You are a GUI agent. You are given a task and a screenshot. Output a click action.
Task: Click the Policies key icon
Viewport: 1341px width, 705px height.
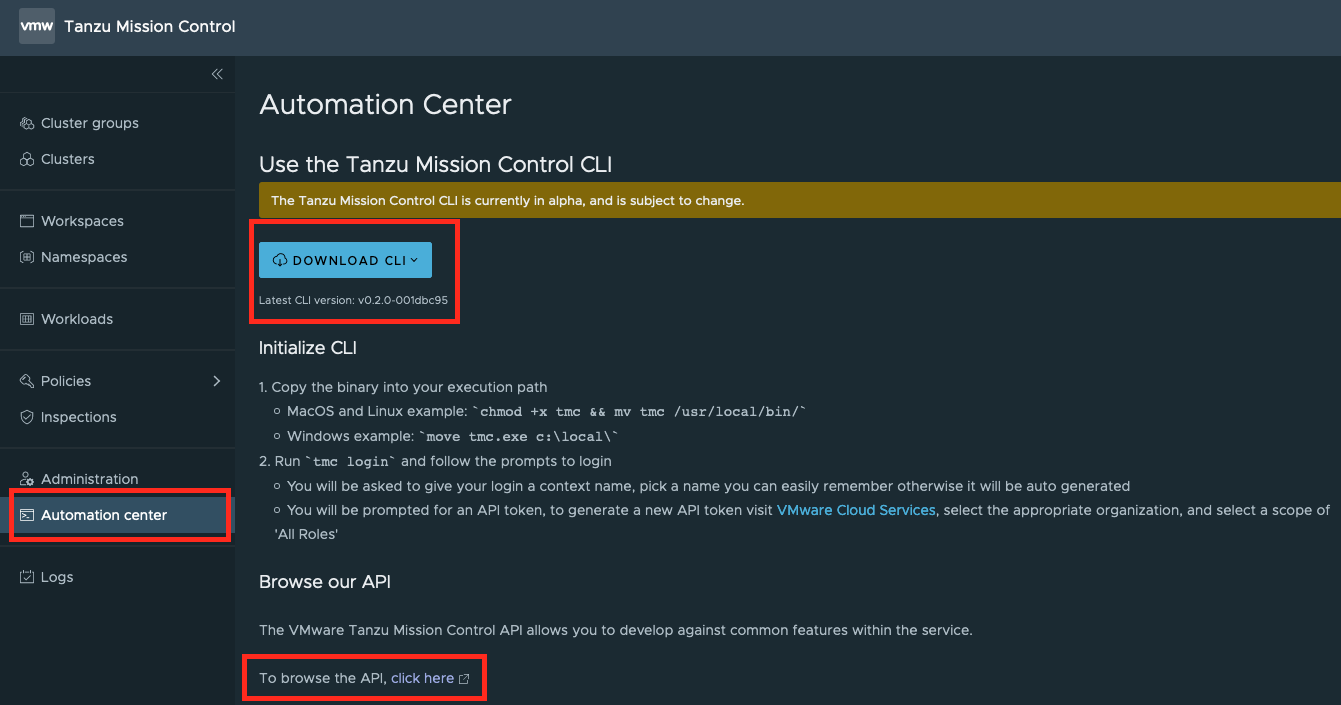[26, 380]
